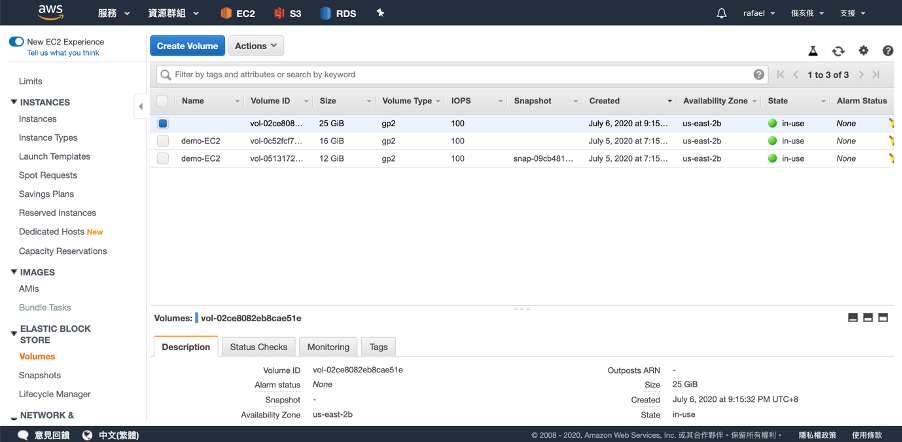Open Instances in the sidebar
The image size is (902, 442).
pyautogui.click(x=37, y=119)
